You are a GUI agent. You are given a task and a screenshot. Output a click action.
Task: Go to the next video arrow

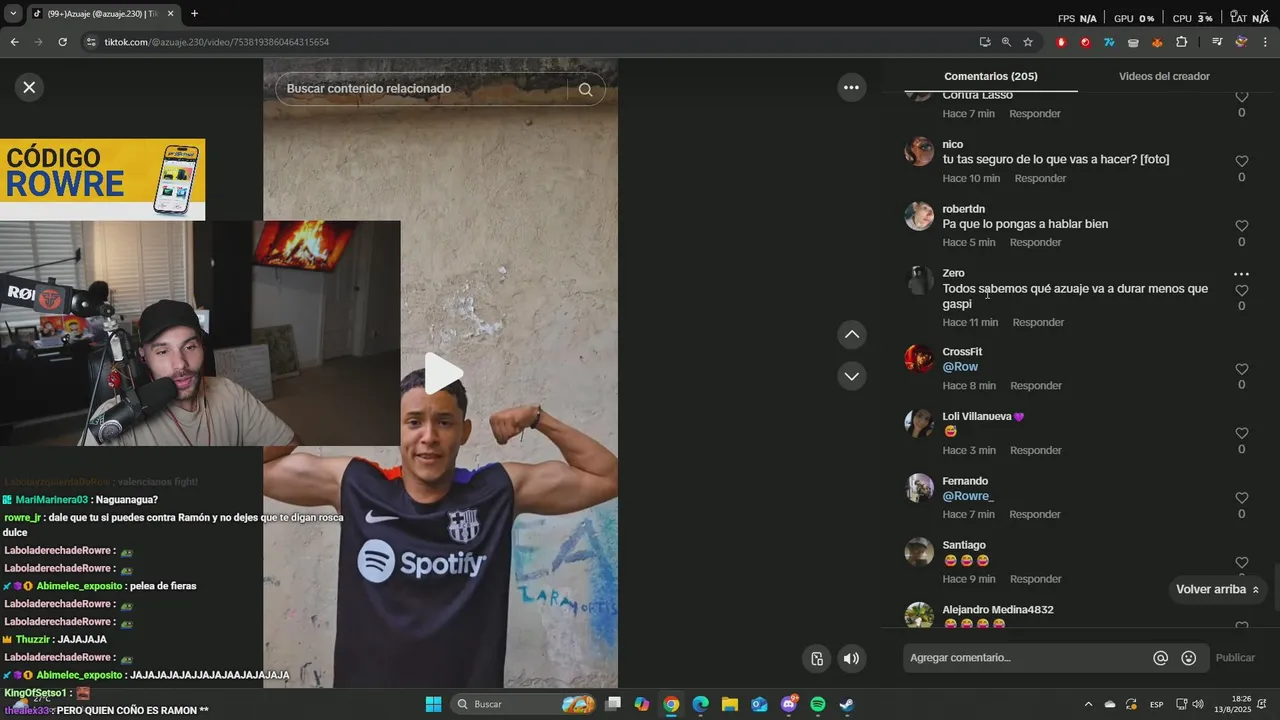click(851, 376)
